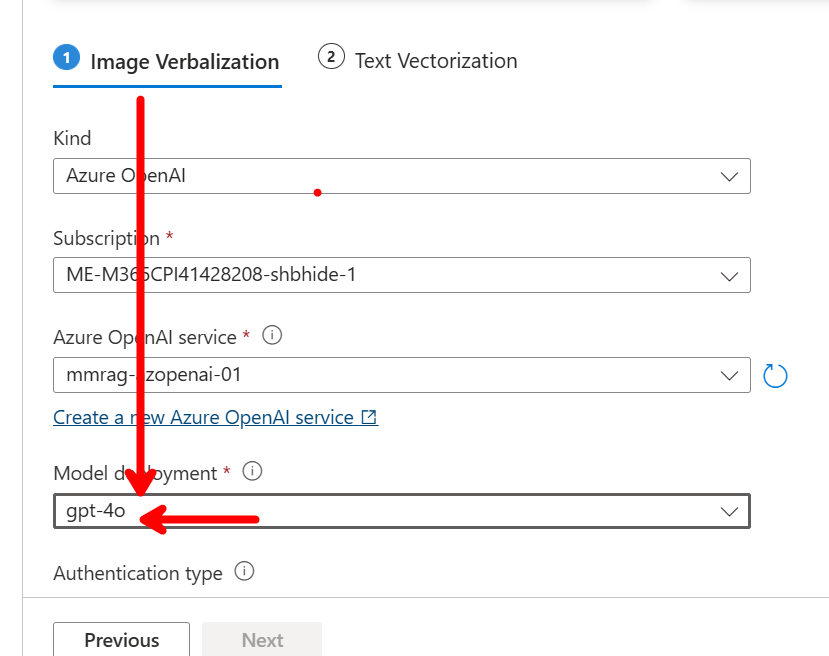Click the Next button

(262, 639)
